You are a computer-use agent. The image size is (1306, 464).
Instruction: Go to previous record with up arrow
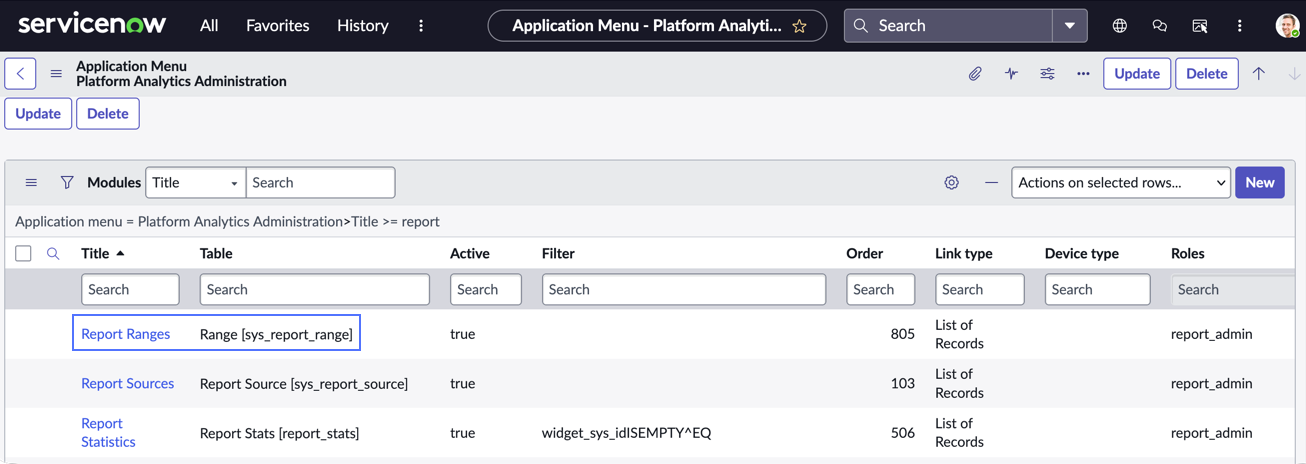(1259, 74)
